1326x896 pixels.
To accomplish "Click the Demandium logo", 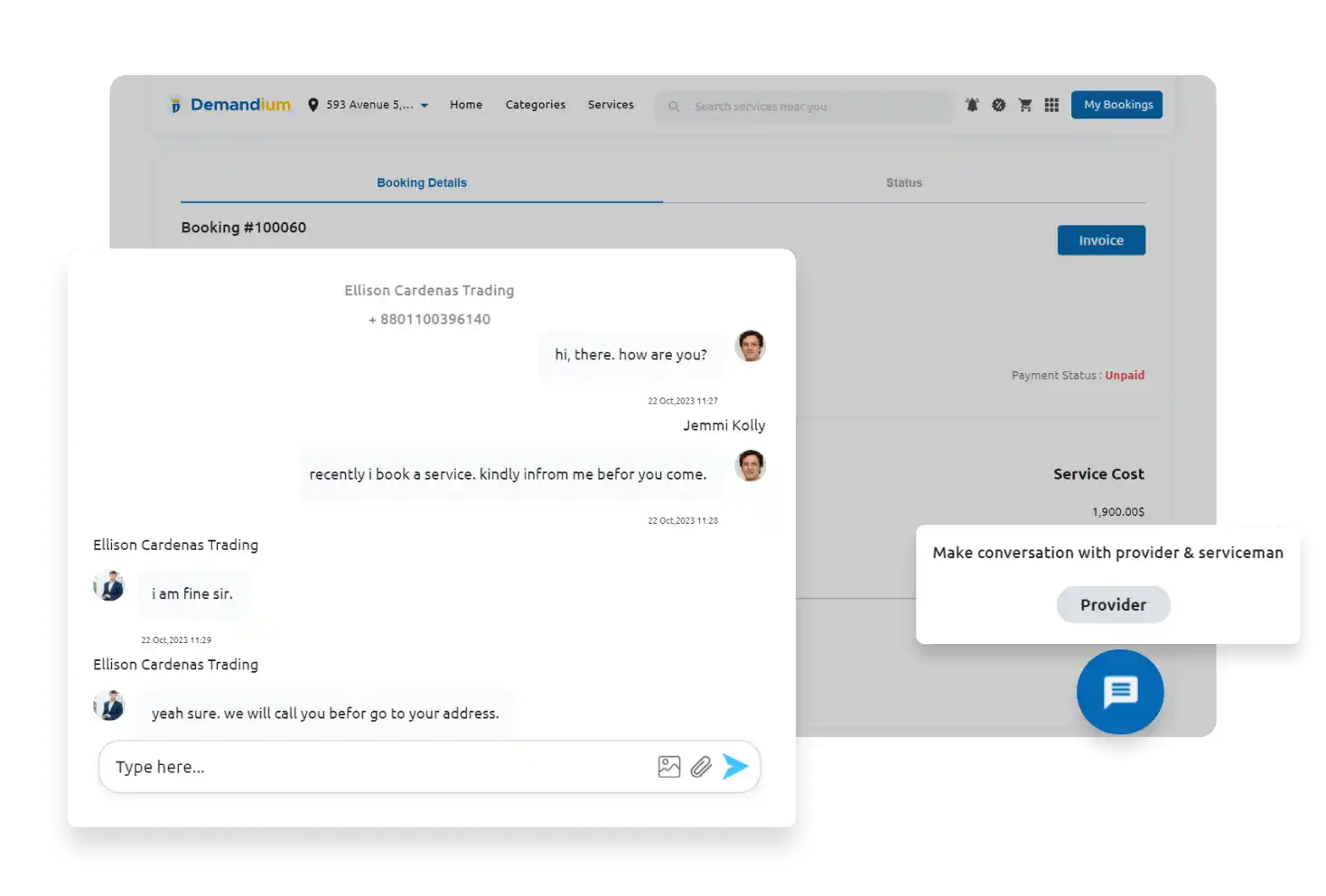I will click(230, 105).
